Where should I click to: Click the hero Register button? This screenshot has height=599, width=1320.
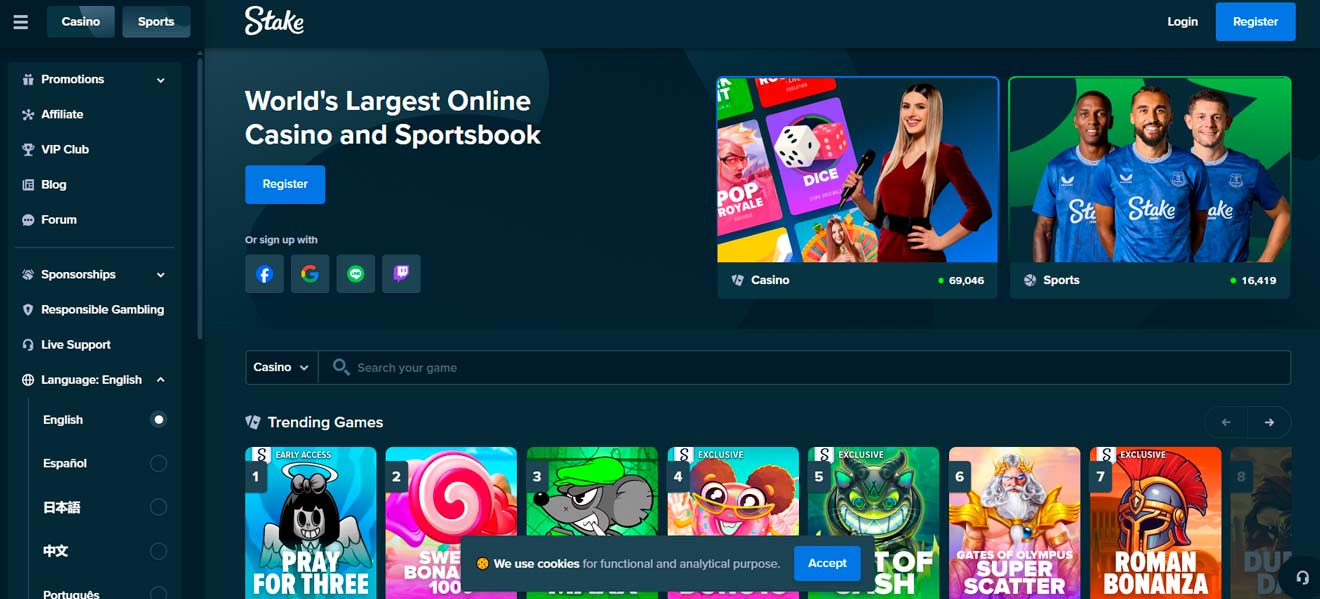[x=285, y=184]
